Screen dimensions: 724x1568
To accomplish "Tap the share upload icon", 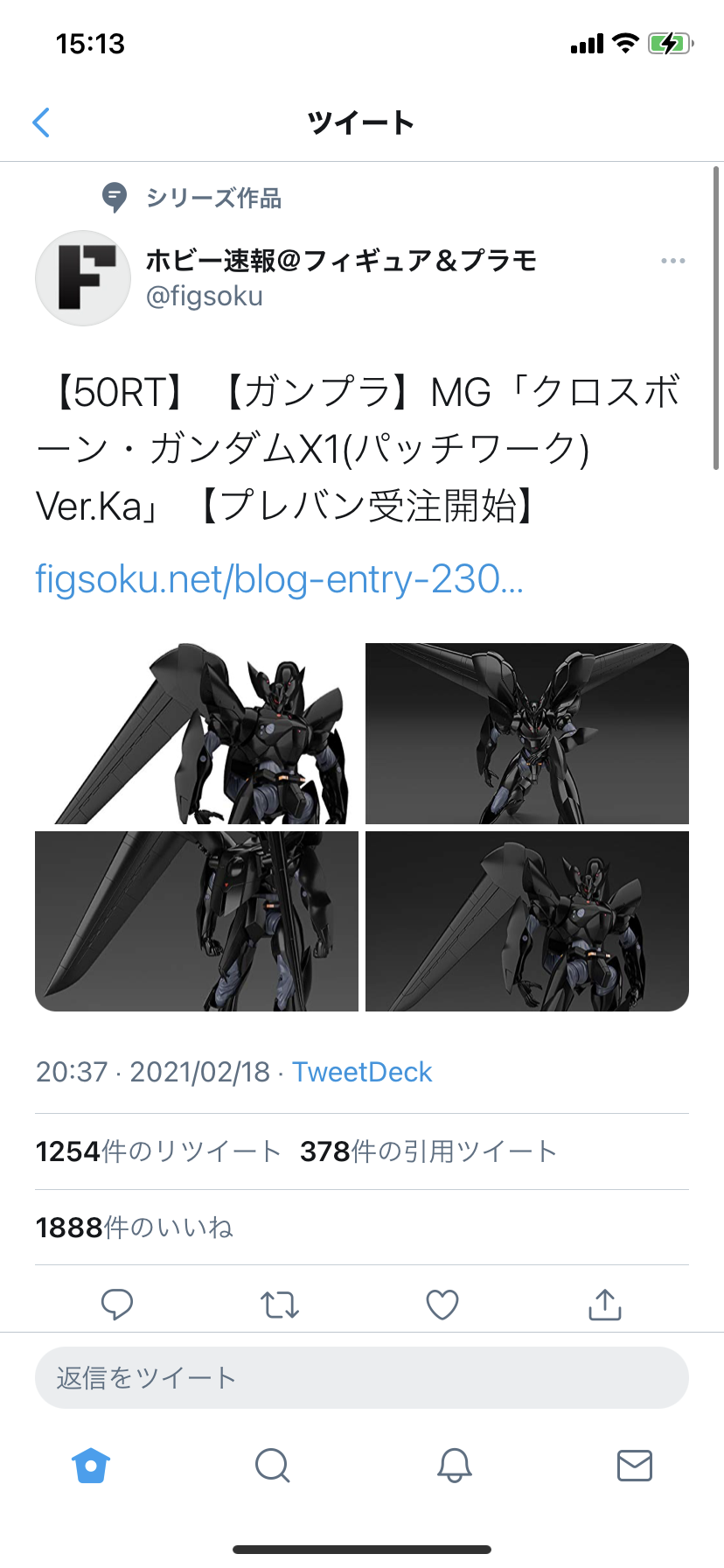I will [605, 1304].
